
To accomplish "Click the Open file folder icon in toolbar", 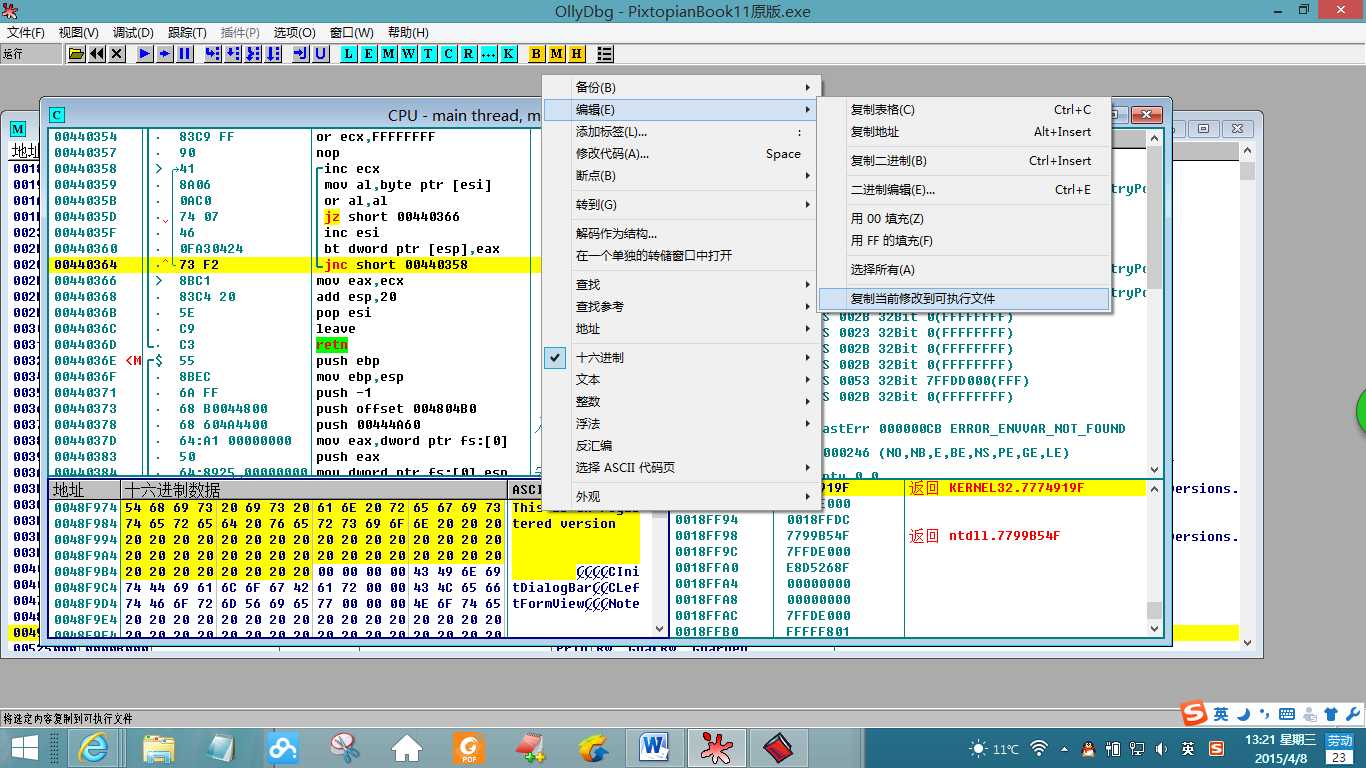I will 76,54.
